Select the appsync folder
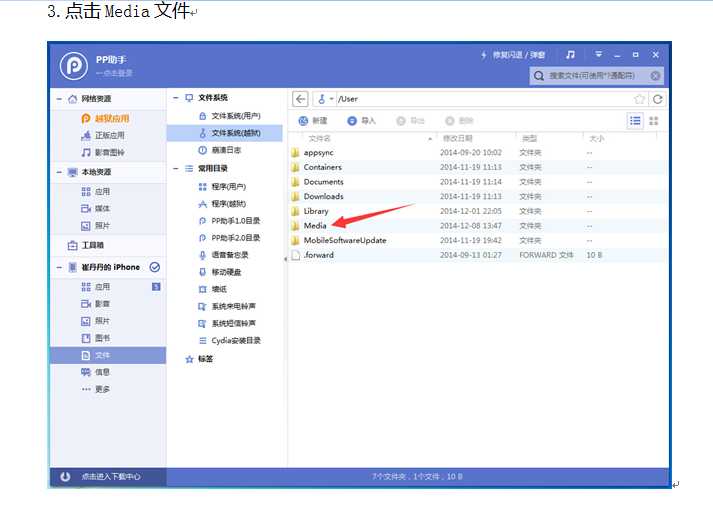 tap(478, 153)
